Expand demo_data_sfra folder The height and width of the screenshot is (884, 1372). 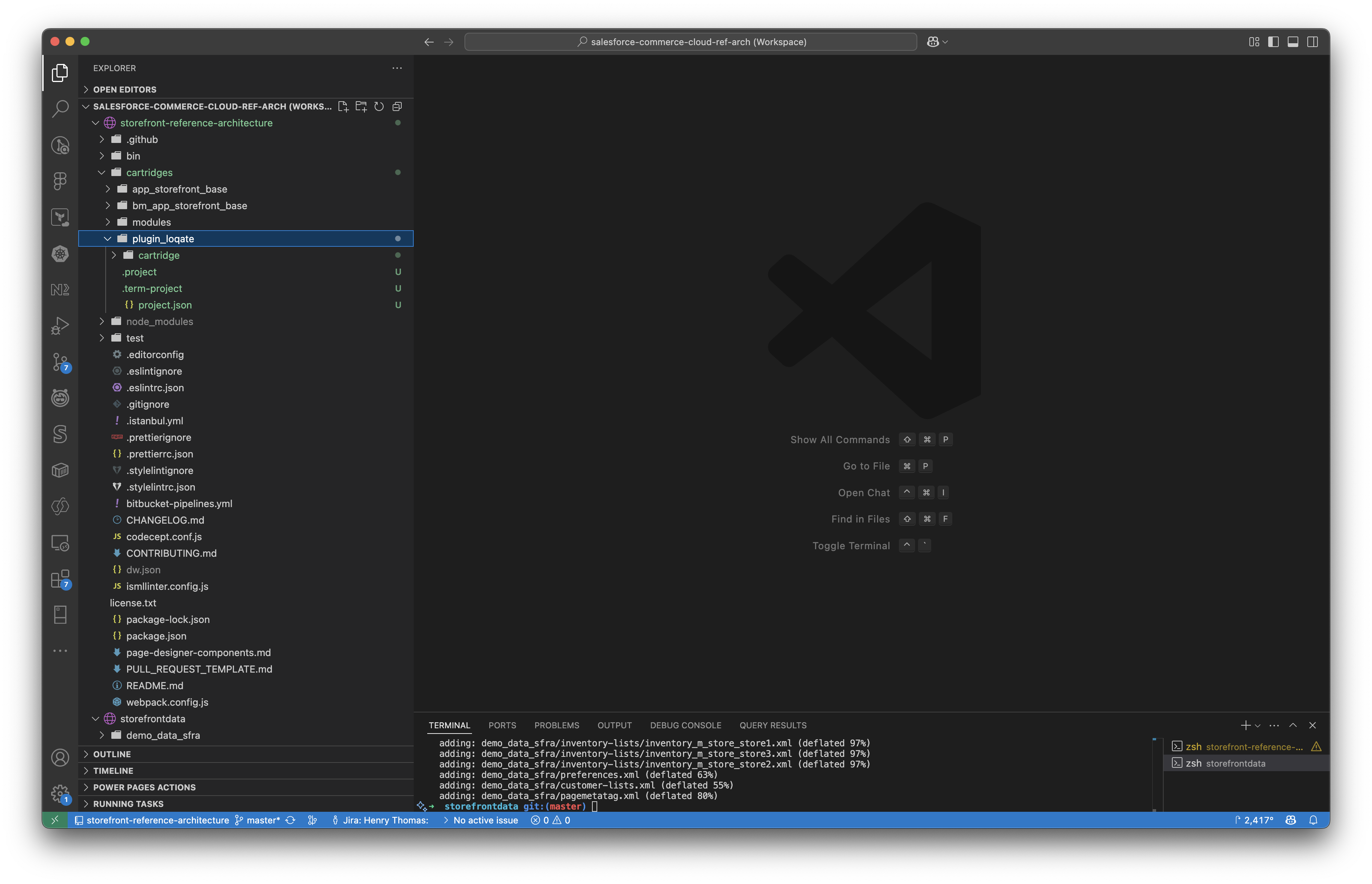click(246, 735)
